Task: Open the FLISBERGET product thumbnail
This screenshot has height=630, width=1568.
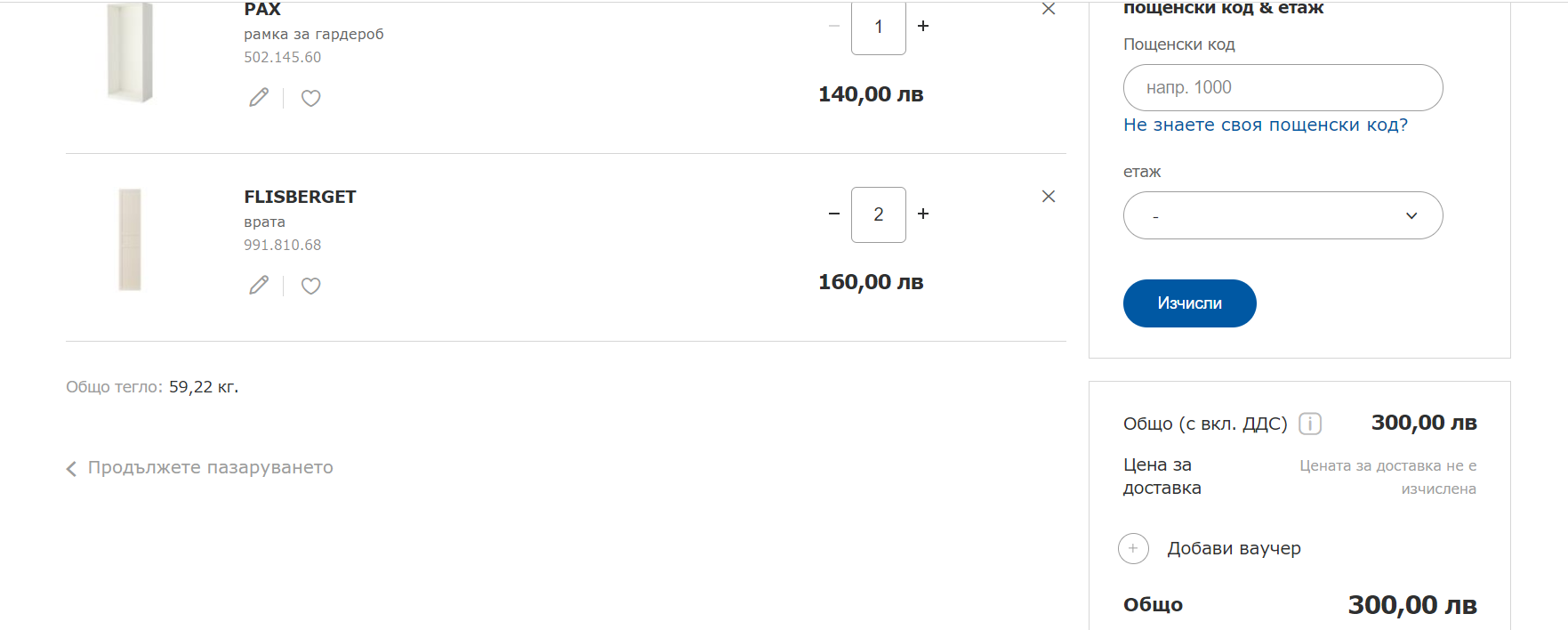Action: pyautogui.click(x=130, y=239)
